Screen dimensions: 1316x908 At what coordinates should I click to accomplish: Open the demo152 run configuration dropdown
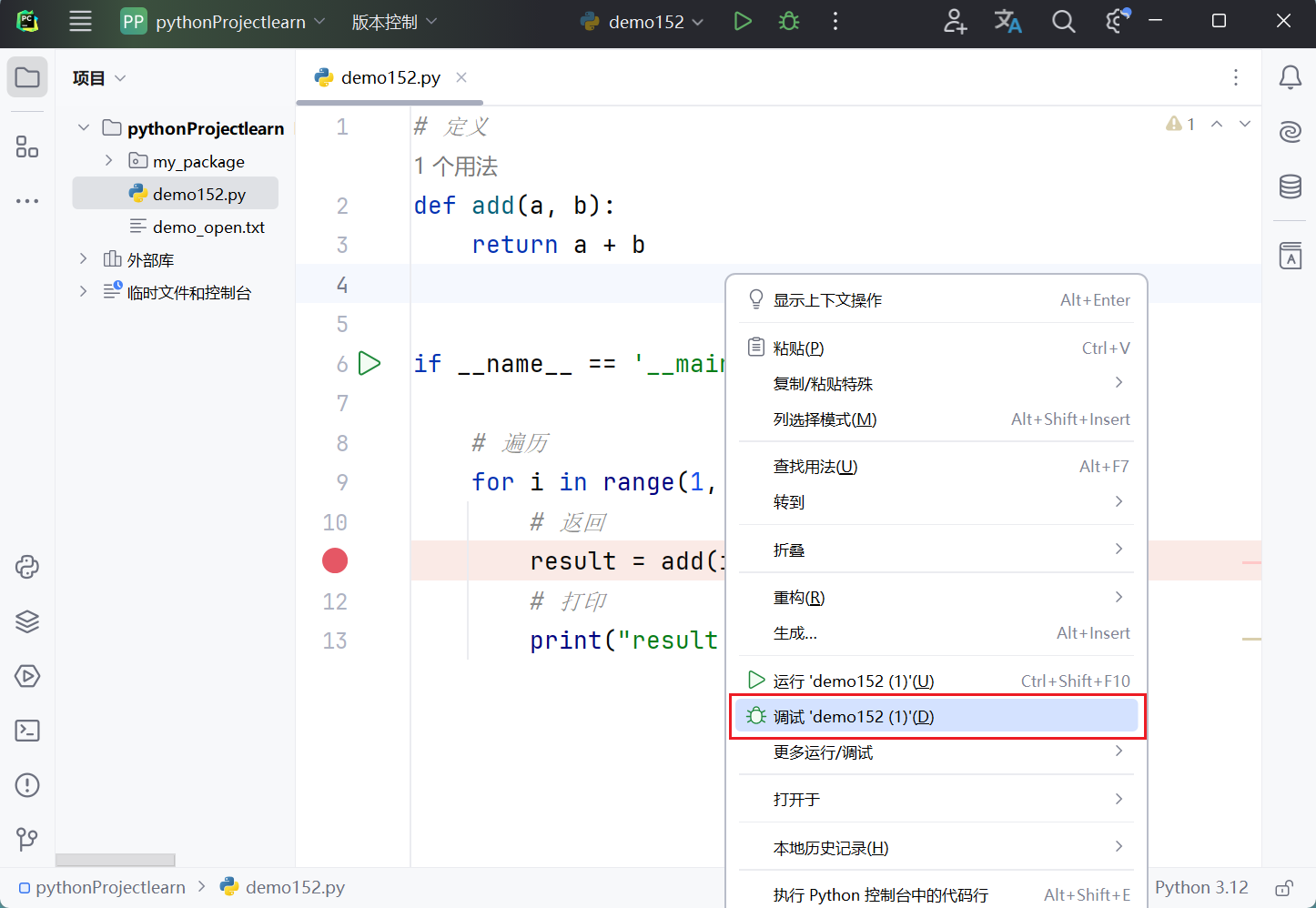(x=642, y=21)
